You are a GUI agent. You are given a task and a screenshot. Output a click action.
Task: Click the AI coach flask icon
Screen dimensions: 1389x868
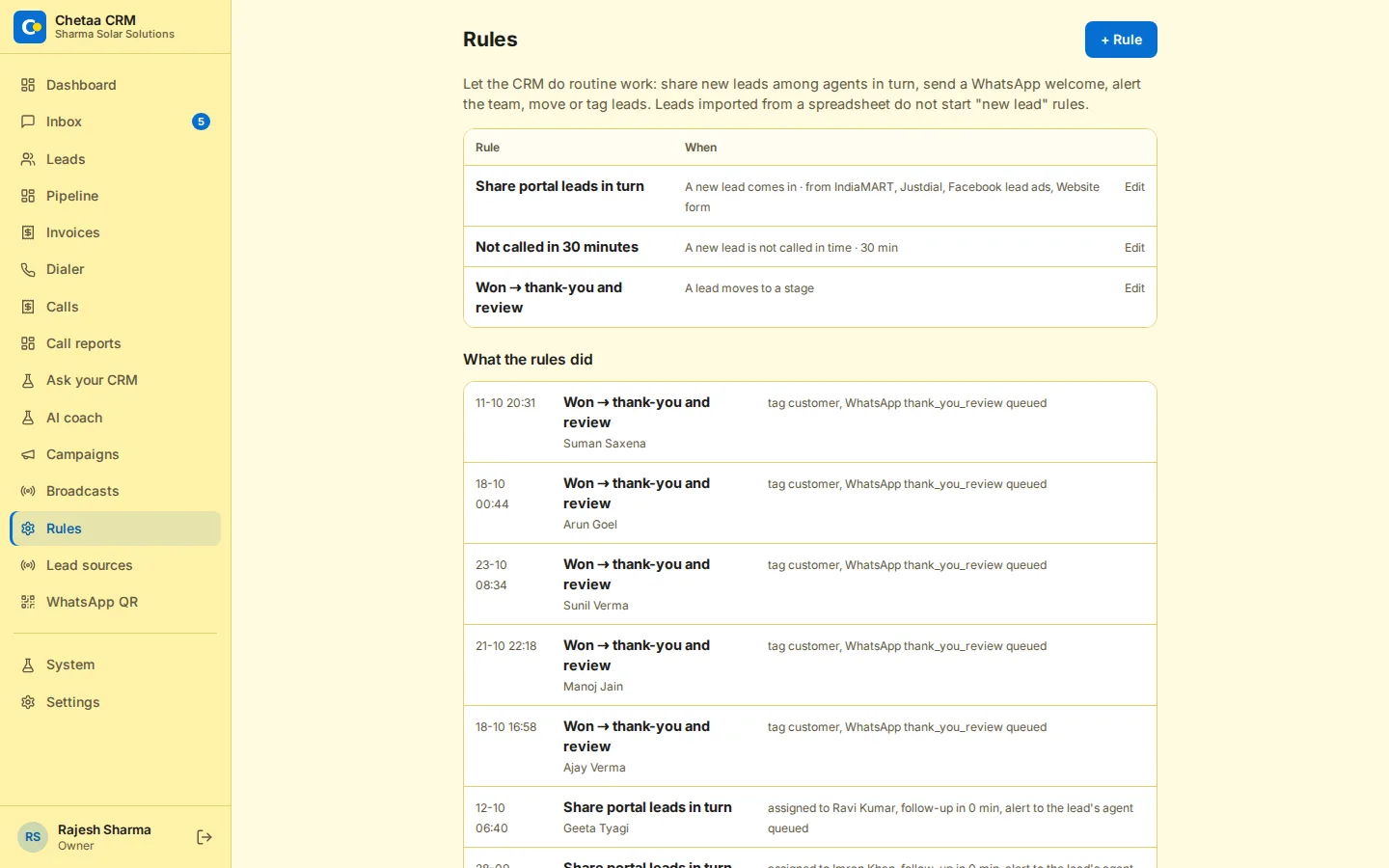28,418
